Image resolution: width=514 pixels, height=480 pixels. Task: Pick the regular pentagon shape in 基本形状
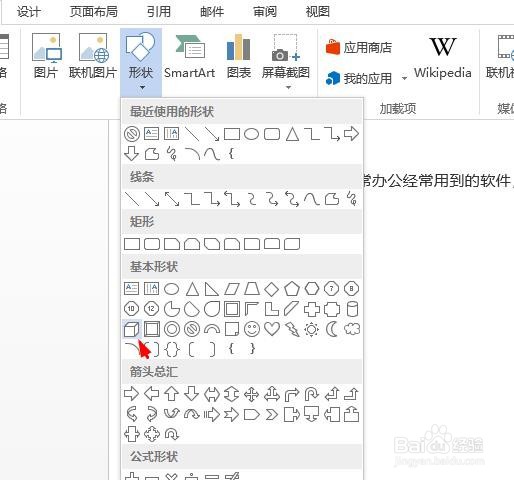click(292, 289)
